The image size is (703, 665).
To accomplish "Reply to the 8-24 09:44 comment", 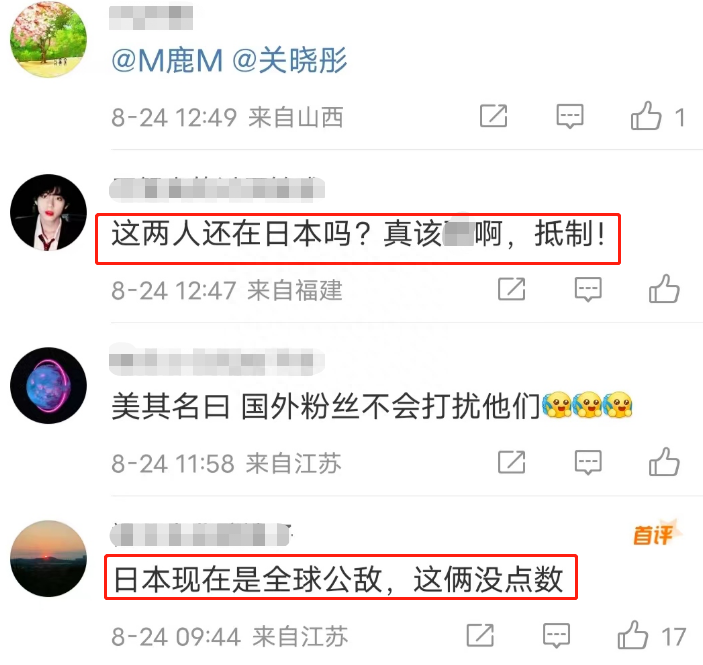I will pos(556,635).
